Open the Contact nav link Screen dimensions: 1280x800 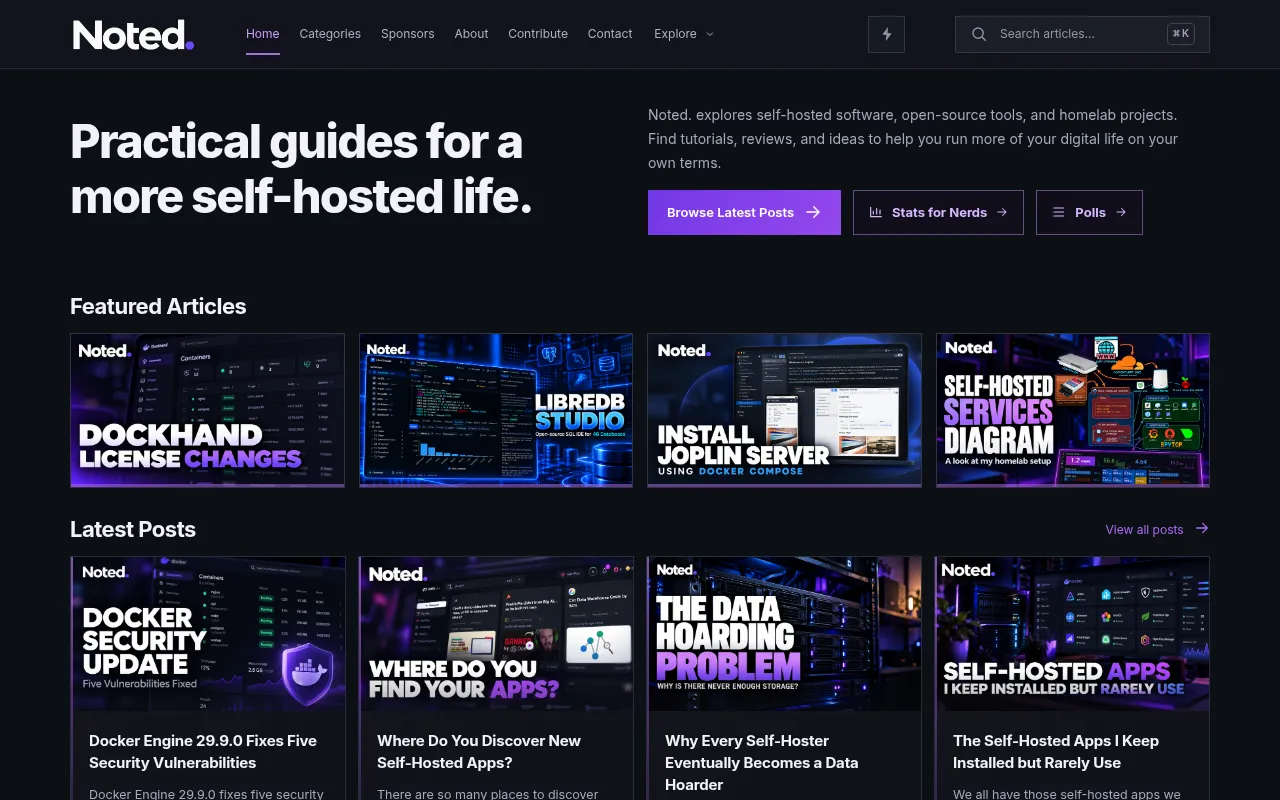(610, 34)
